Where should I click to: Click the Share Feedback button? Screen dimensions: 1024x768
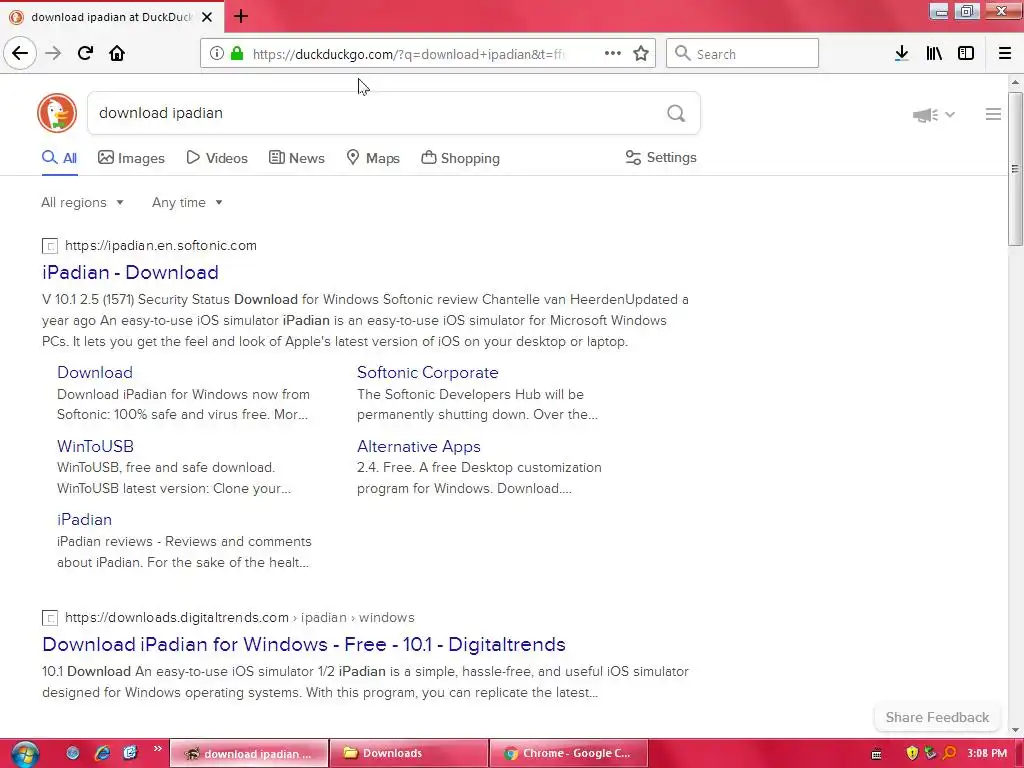point(937,717)
